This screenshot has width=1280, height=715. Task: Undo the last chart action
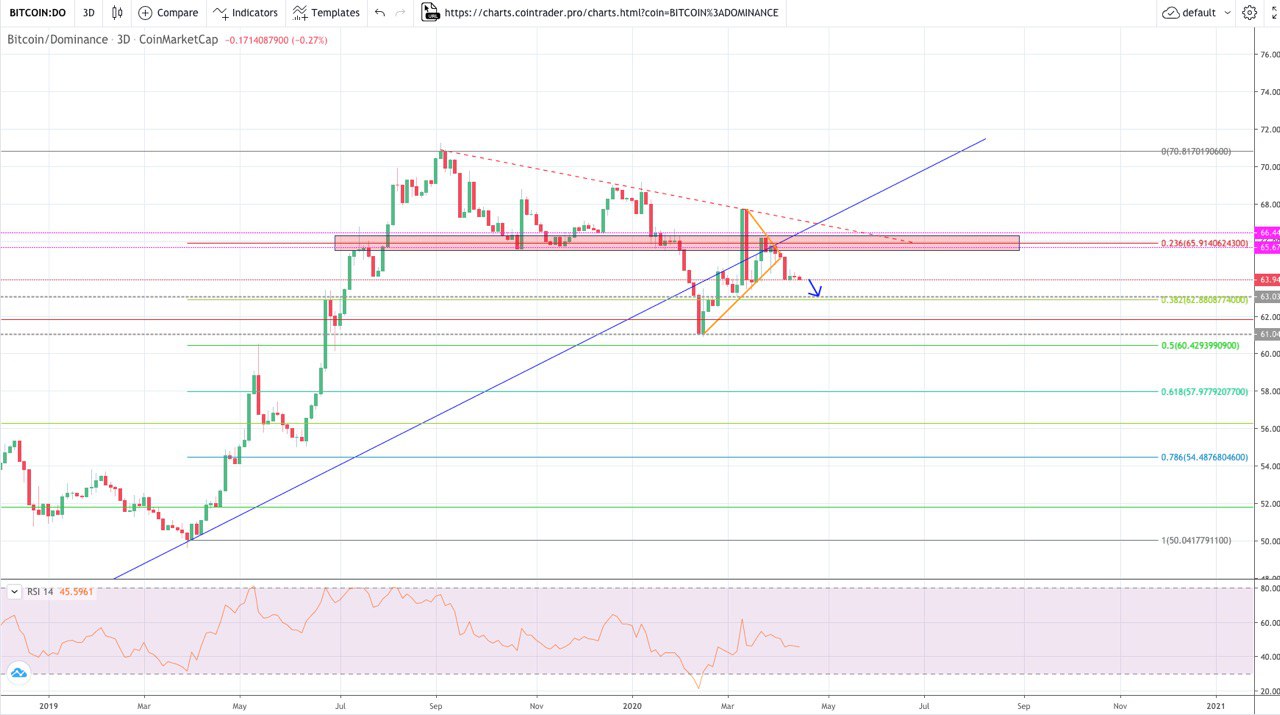(379, 13)
